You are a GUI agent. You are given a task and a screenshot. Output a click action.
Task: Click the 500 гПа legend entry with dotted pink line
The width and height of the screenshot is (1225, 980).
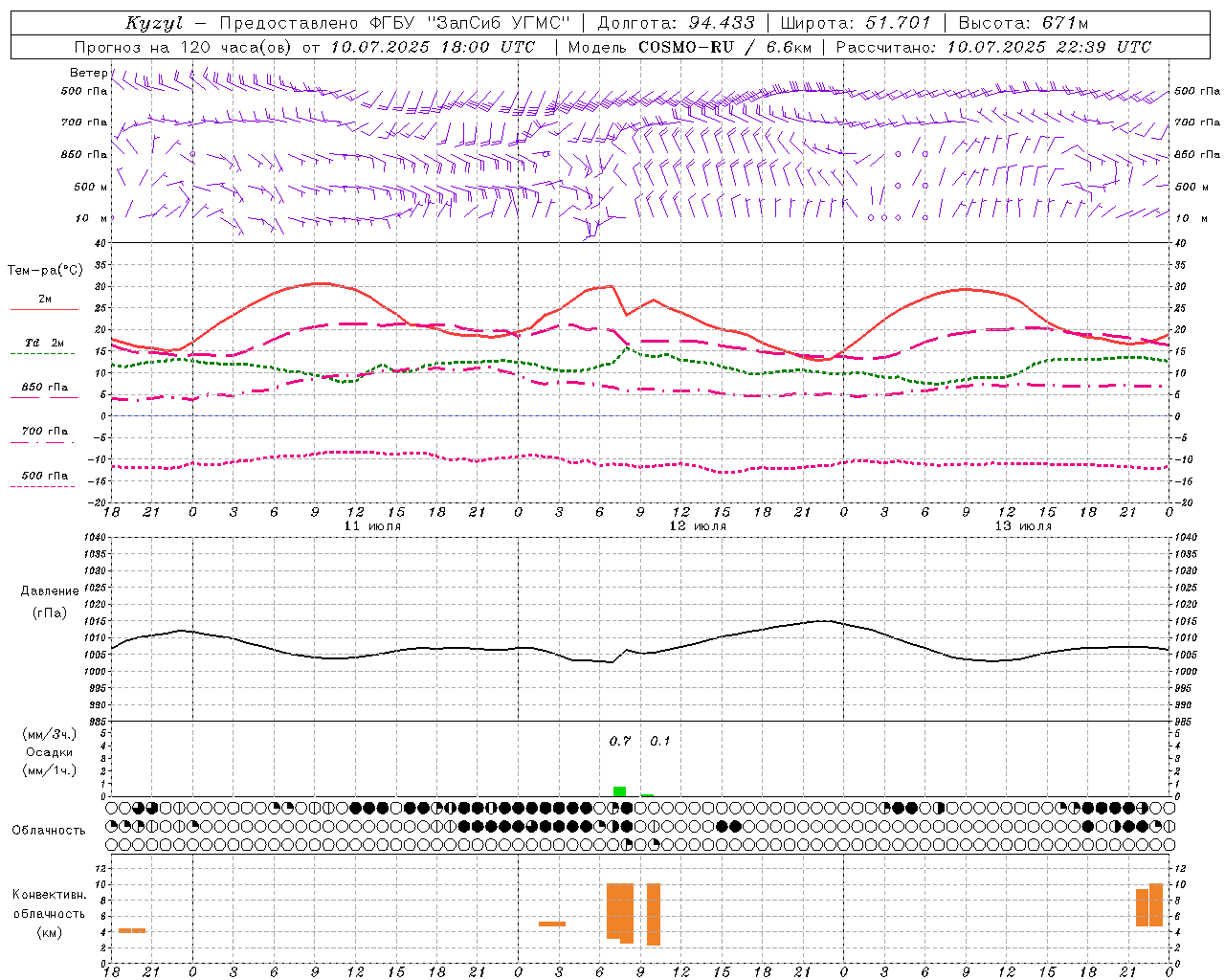pos(45,476)
